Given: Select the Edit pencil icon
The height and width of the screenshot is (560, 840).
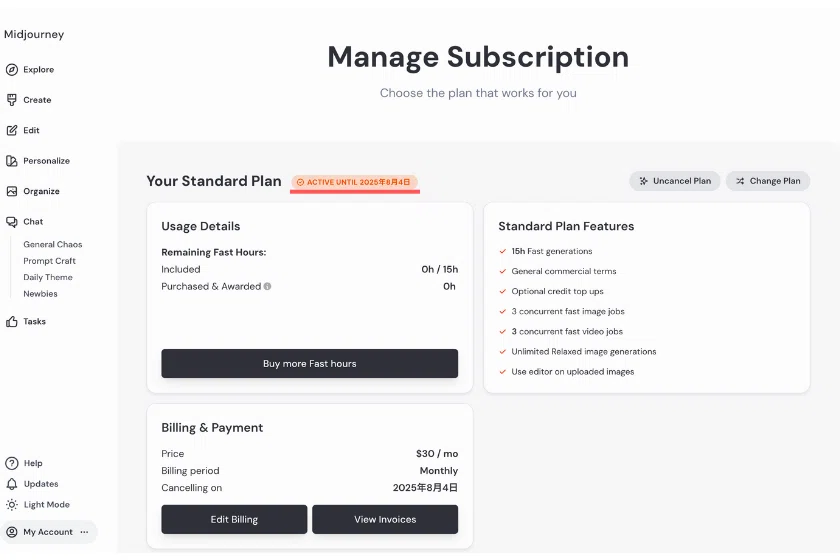Looking at the screenshot, I should (x=12, y=130).
